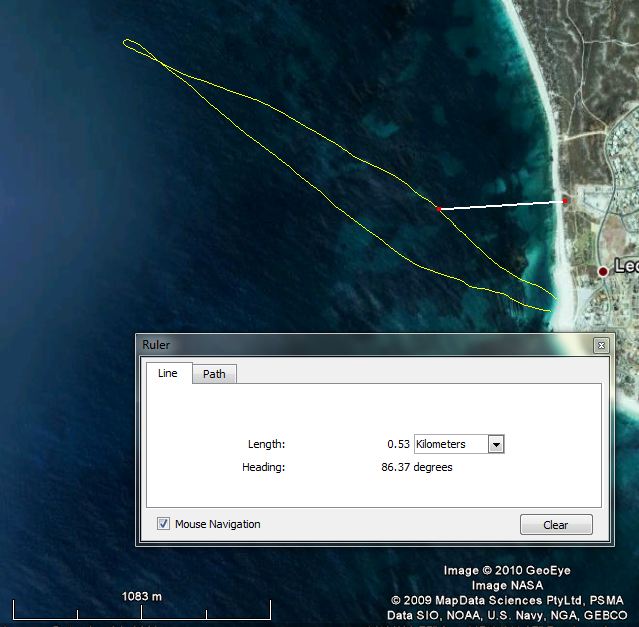Click the eastern red endpoint of the ruler line

tap(565, 201)
